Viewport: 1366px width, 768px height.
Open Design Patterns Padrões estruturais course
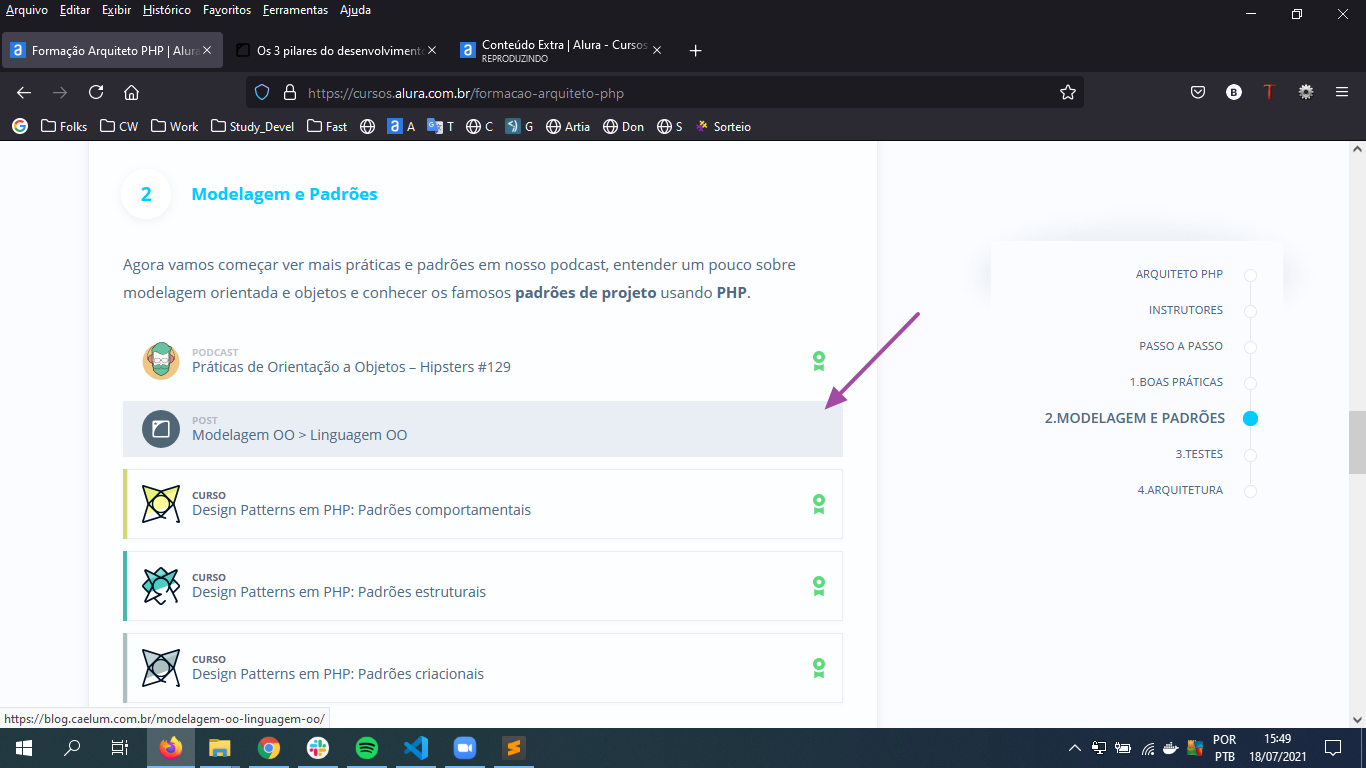click(x=483, y=586)
